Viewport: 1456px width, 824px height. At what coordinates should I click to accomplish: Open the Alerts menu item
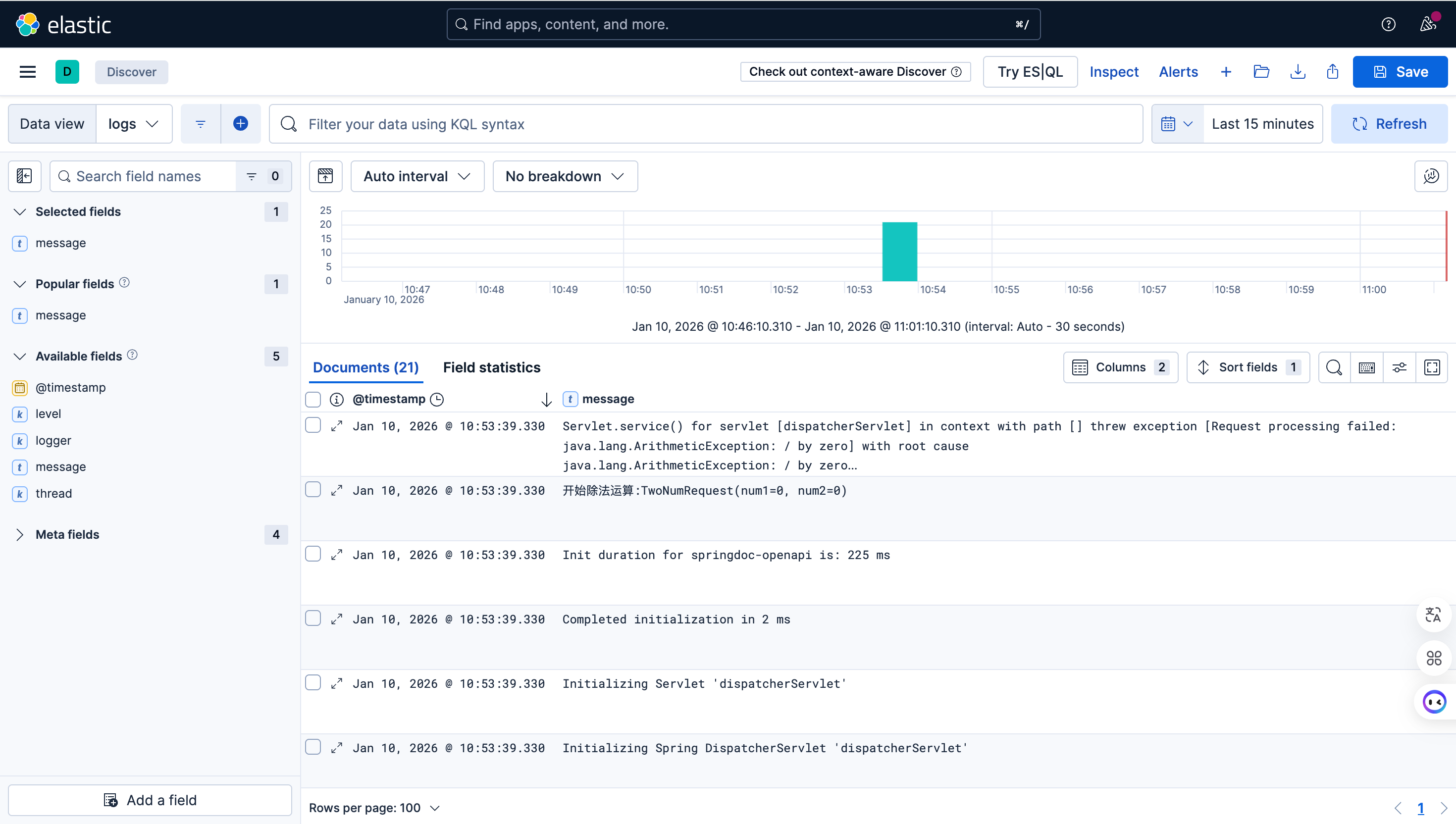1178,72
